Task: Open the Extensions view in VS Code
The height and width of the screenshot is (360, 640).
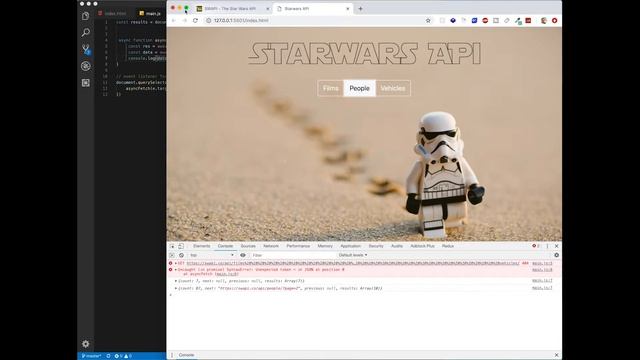Action: pos(85,83)
